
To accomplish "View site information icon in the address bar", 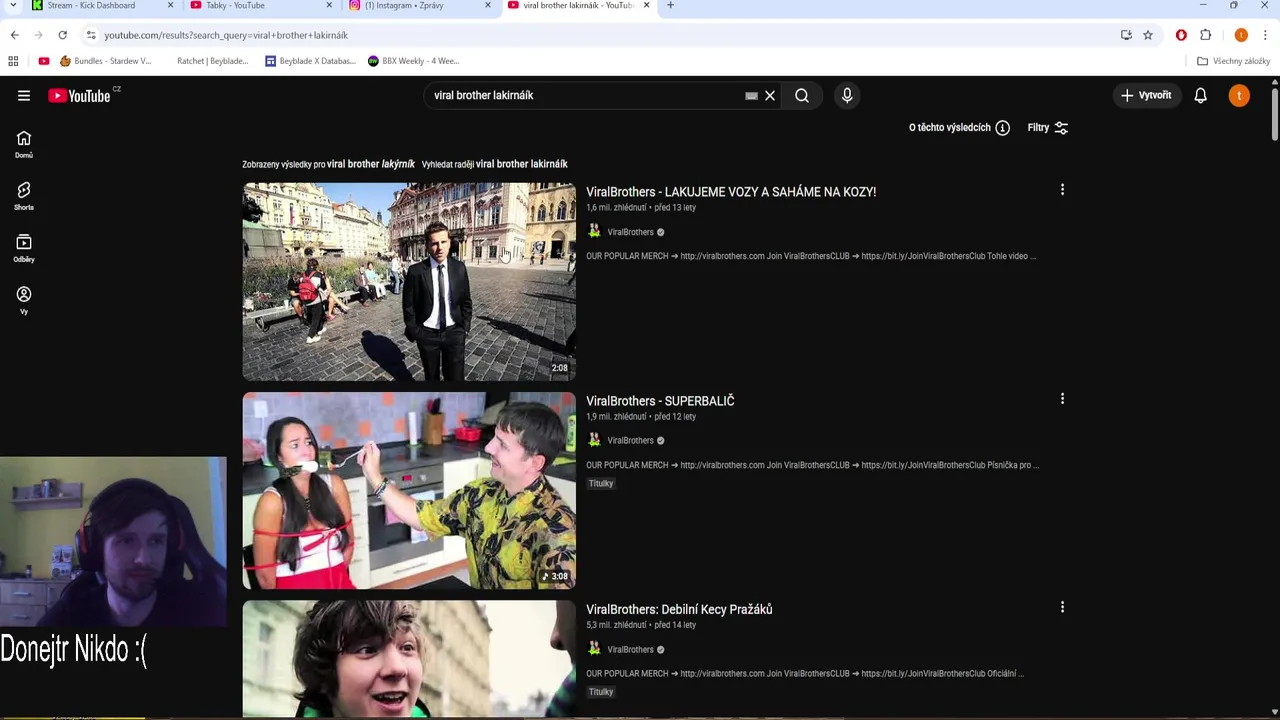I will pos(91,35).
